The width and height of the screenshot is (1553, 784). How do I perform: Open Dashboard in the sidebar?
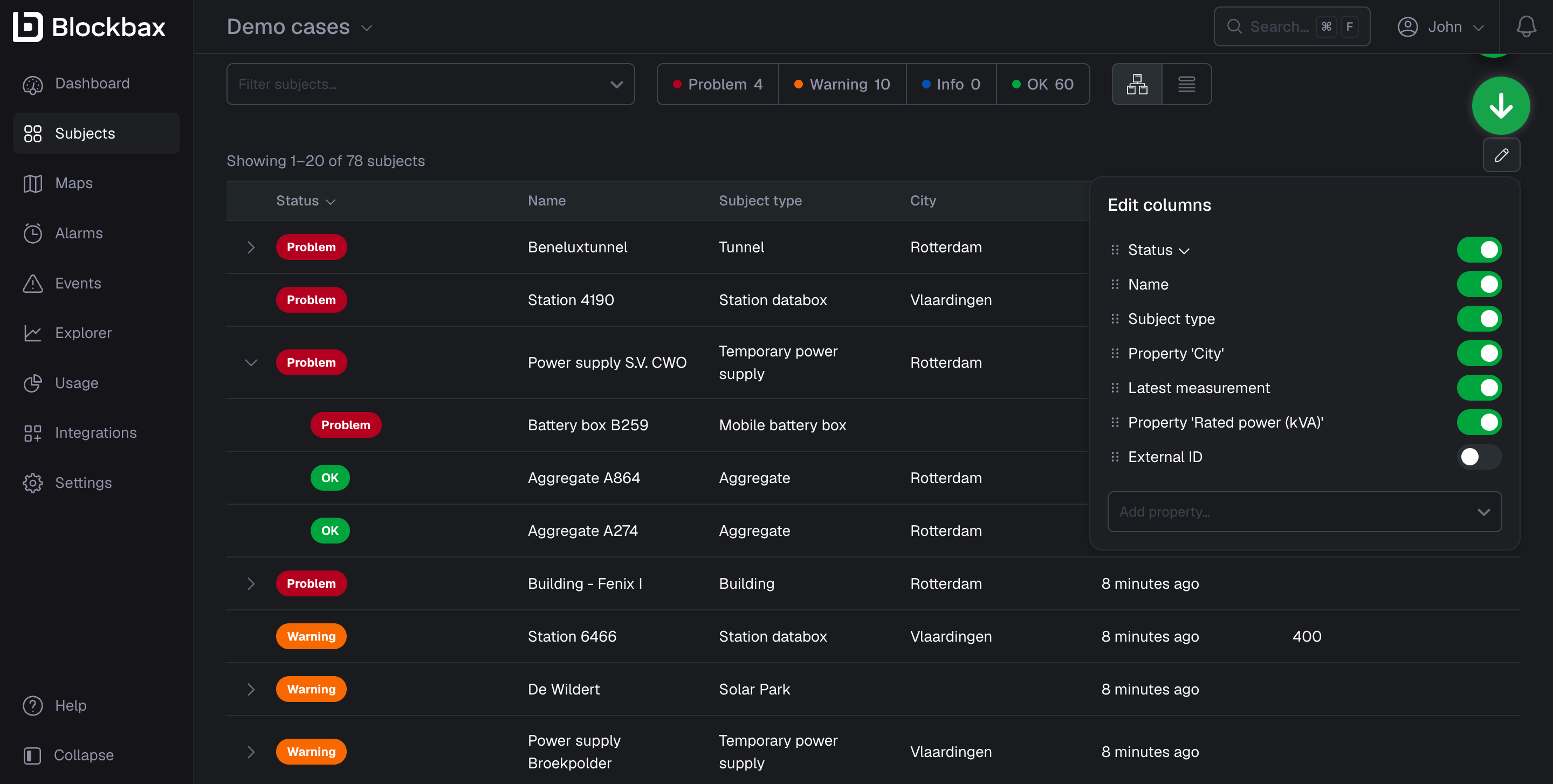point(97,83)
